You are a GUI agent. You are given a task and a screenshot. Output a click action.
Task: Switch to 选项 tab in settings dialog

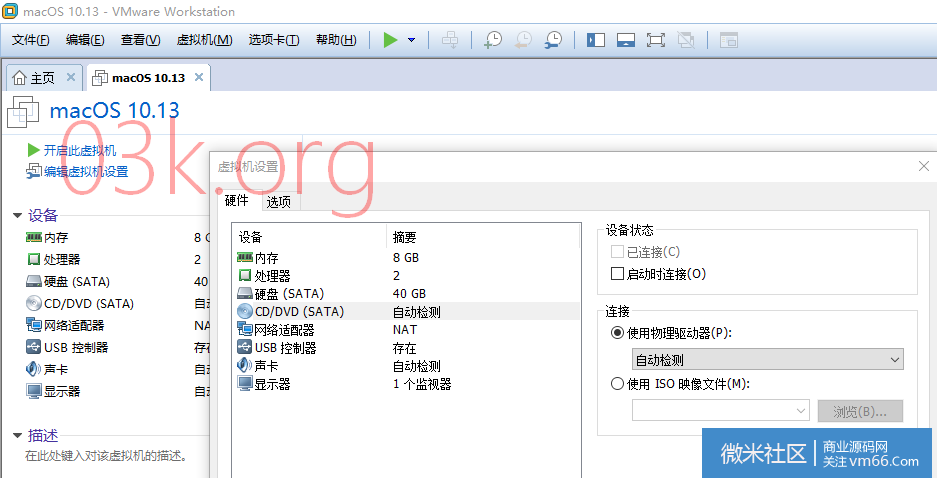tap(279, 202)
